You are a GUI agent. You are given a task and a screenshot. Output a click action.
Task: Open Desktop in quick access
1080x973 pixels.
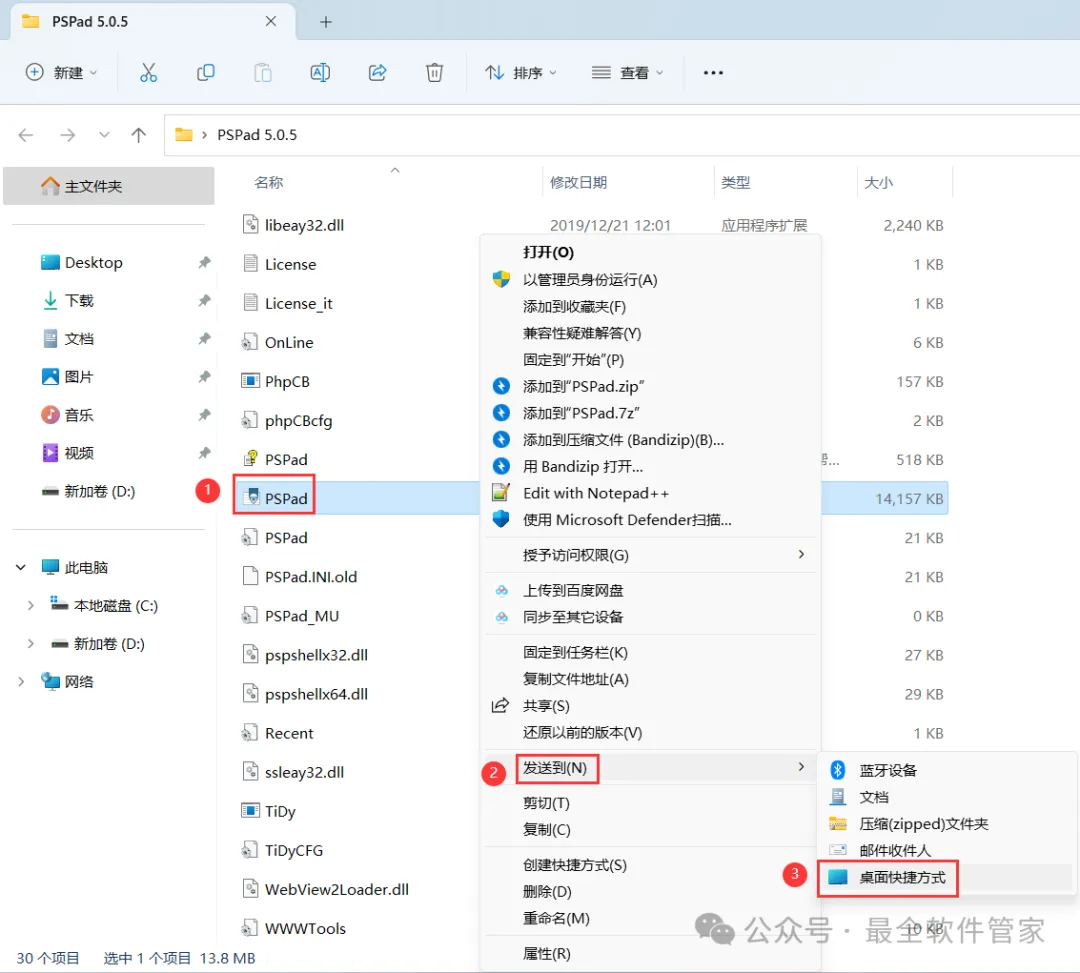94,262
